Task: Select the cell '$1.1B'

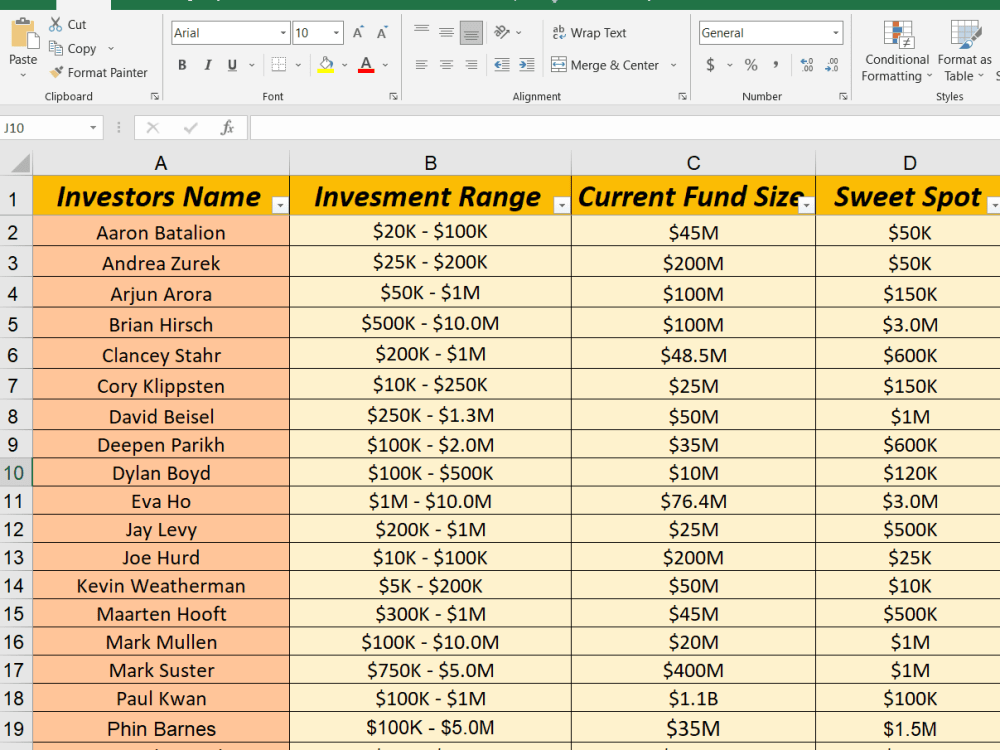Action: pos(693,698)
